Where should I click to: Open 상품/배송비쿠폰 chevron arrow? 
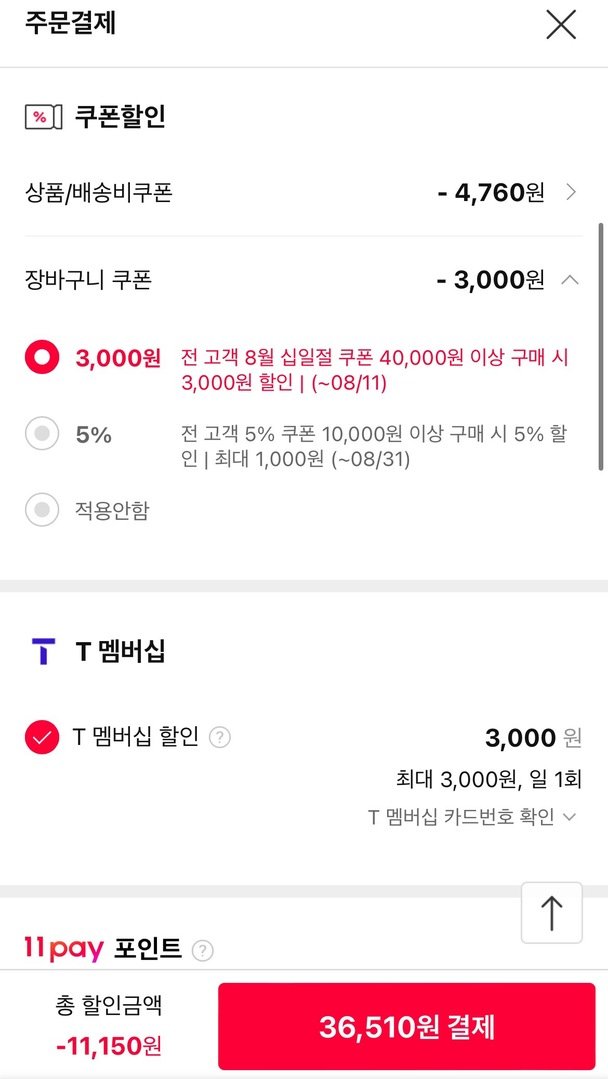click(571, 192)
